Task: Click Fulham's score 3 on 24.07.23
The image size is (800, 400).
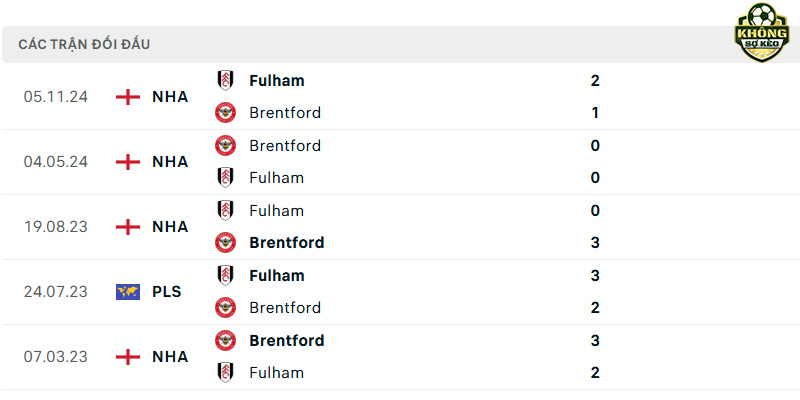Action: click(x=595, y=276)
